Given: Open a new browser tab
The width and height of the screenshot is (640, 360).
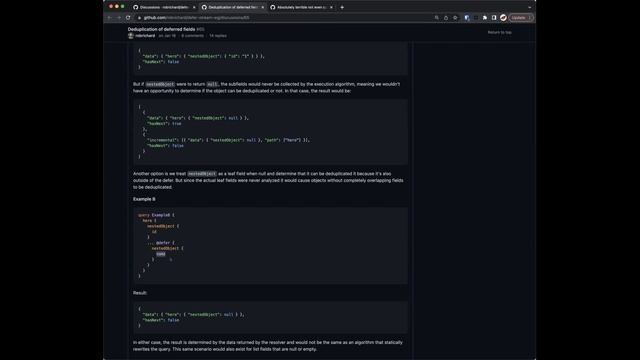Looking at the screenshot, I should click(342, 7).
